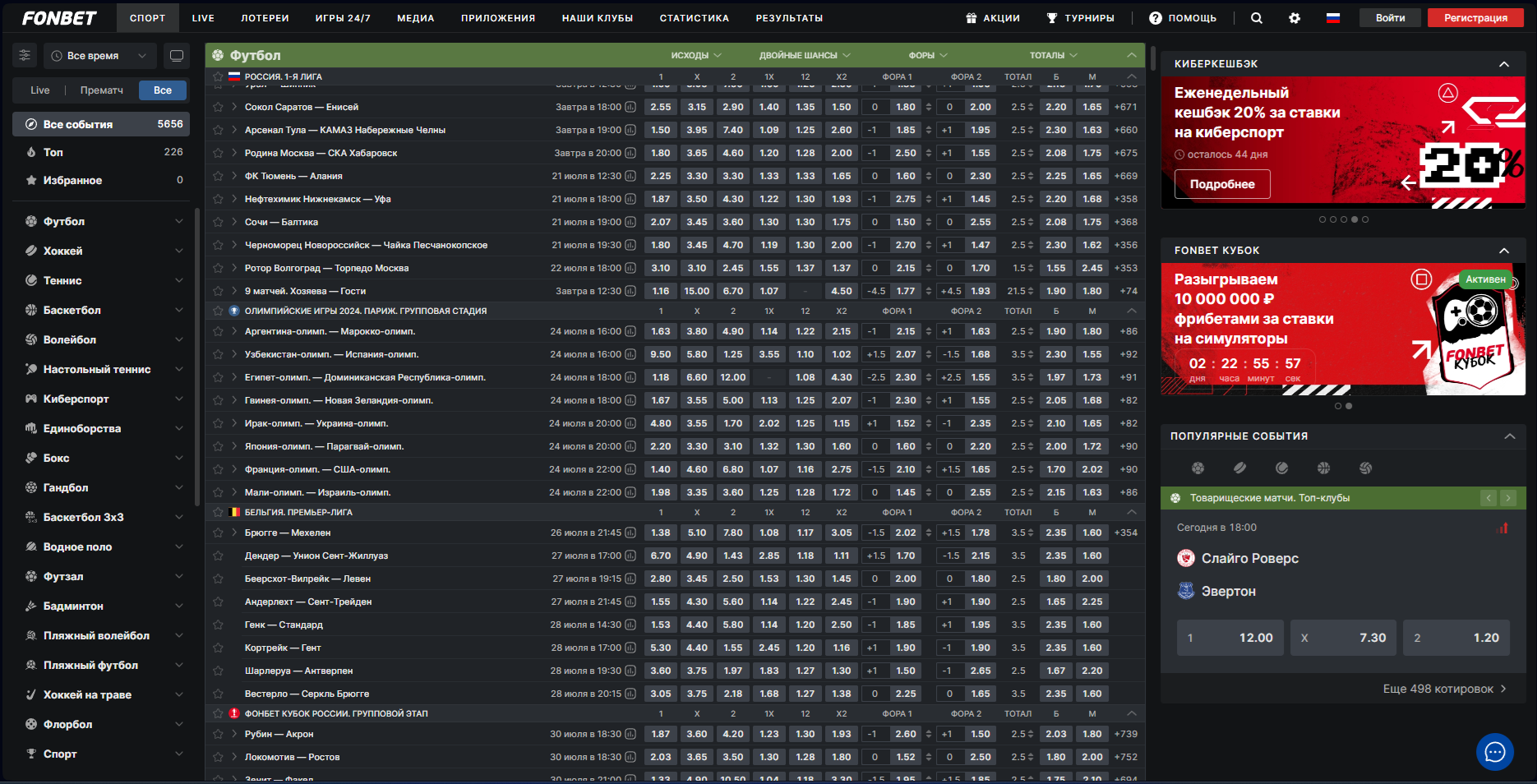Favorite Арсенал Тула — КАМАЗ match star

point(218,130)
